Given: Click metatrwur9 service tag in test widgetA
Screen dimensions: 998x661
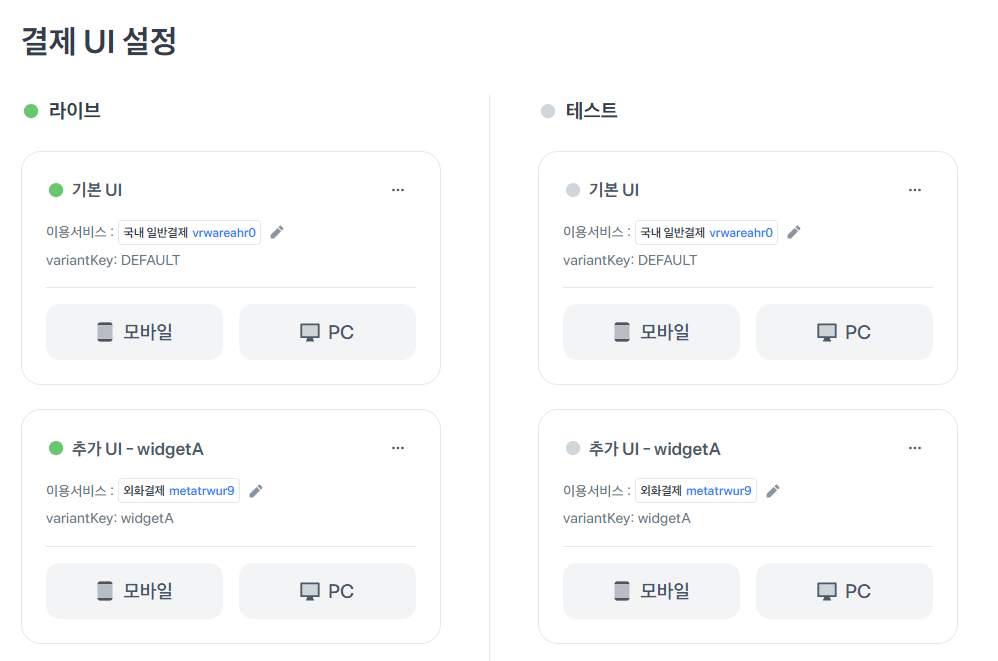Looking at the screenshot, I should point(718,491).
